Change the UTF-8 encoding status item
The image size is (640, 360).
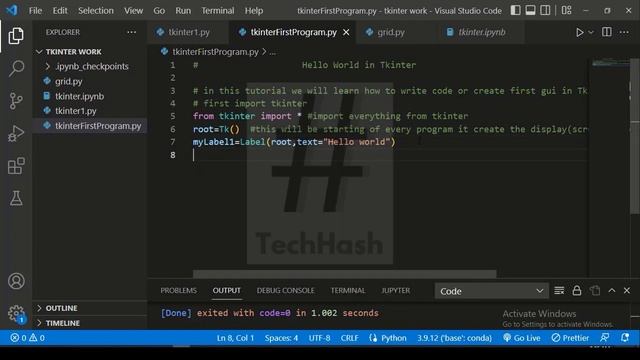(319, 338)
